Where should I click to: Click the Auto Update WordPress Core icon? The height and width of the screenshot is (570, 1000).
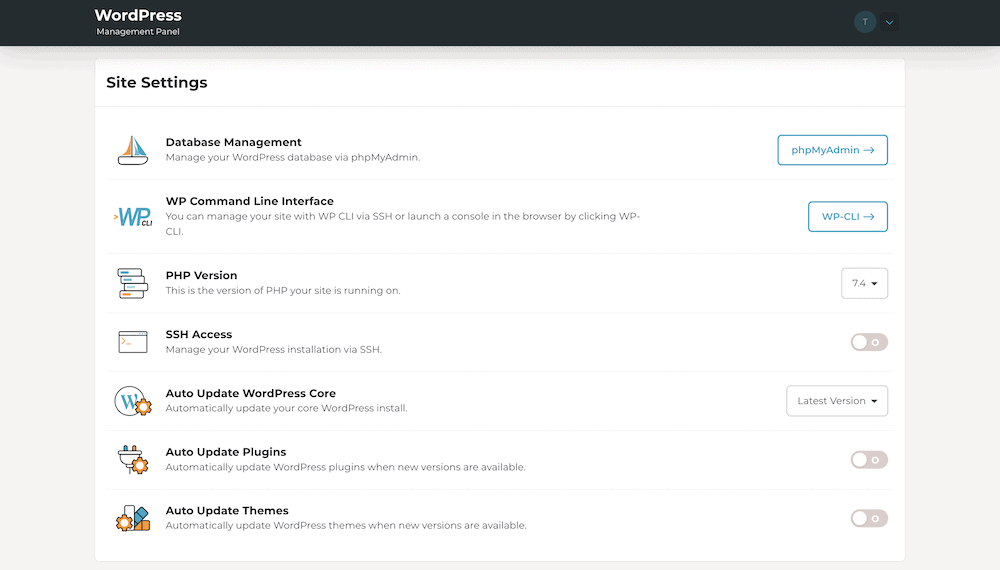tap(132, 401)
